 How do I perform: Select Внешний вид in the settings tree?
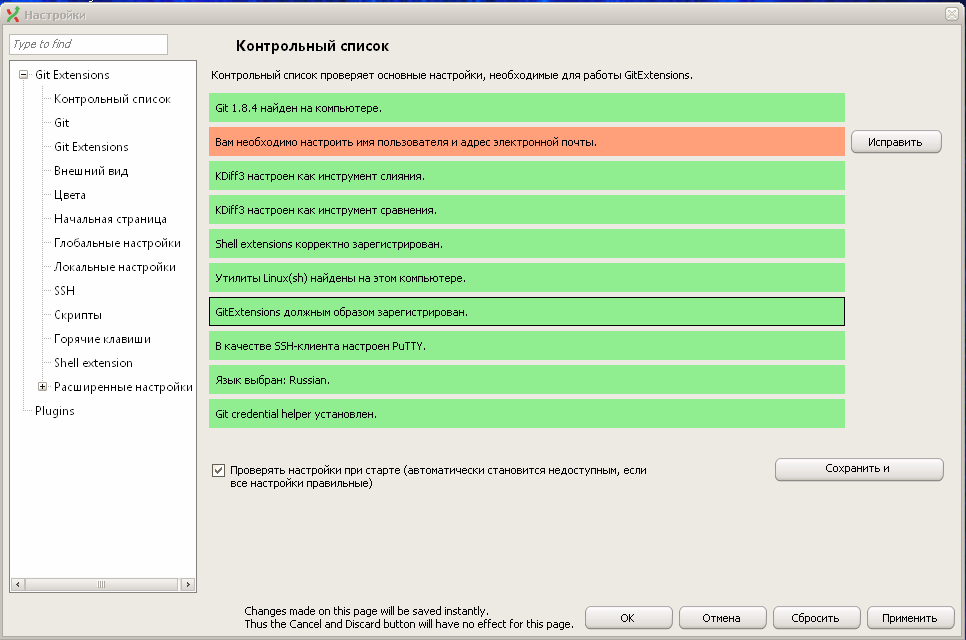point(91,171)
